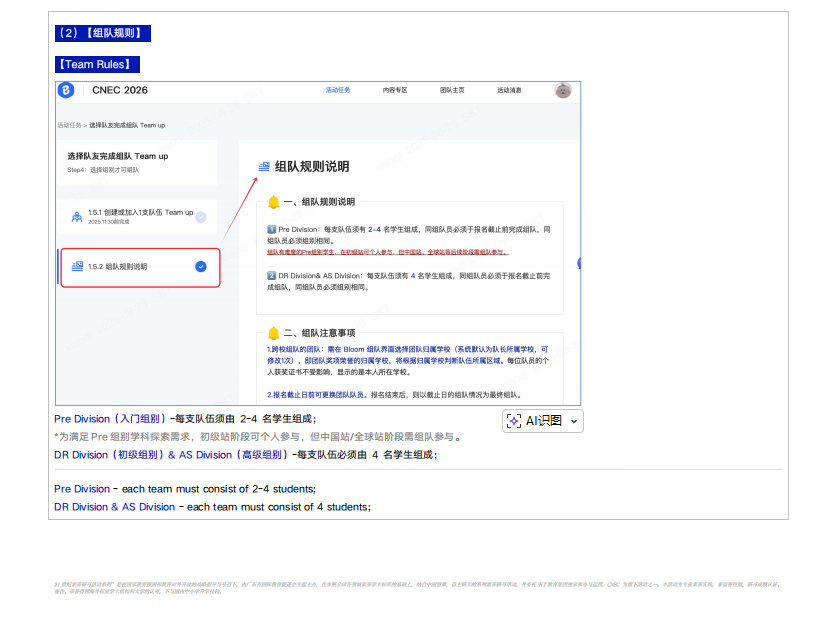
Task: Click the AI识图 sparkle scan icon
Action: click(514, 421)
